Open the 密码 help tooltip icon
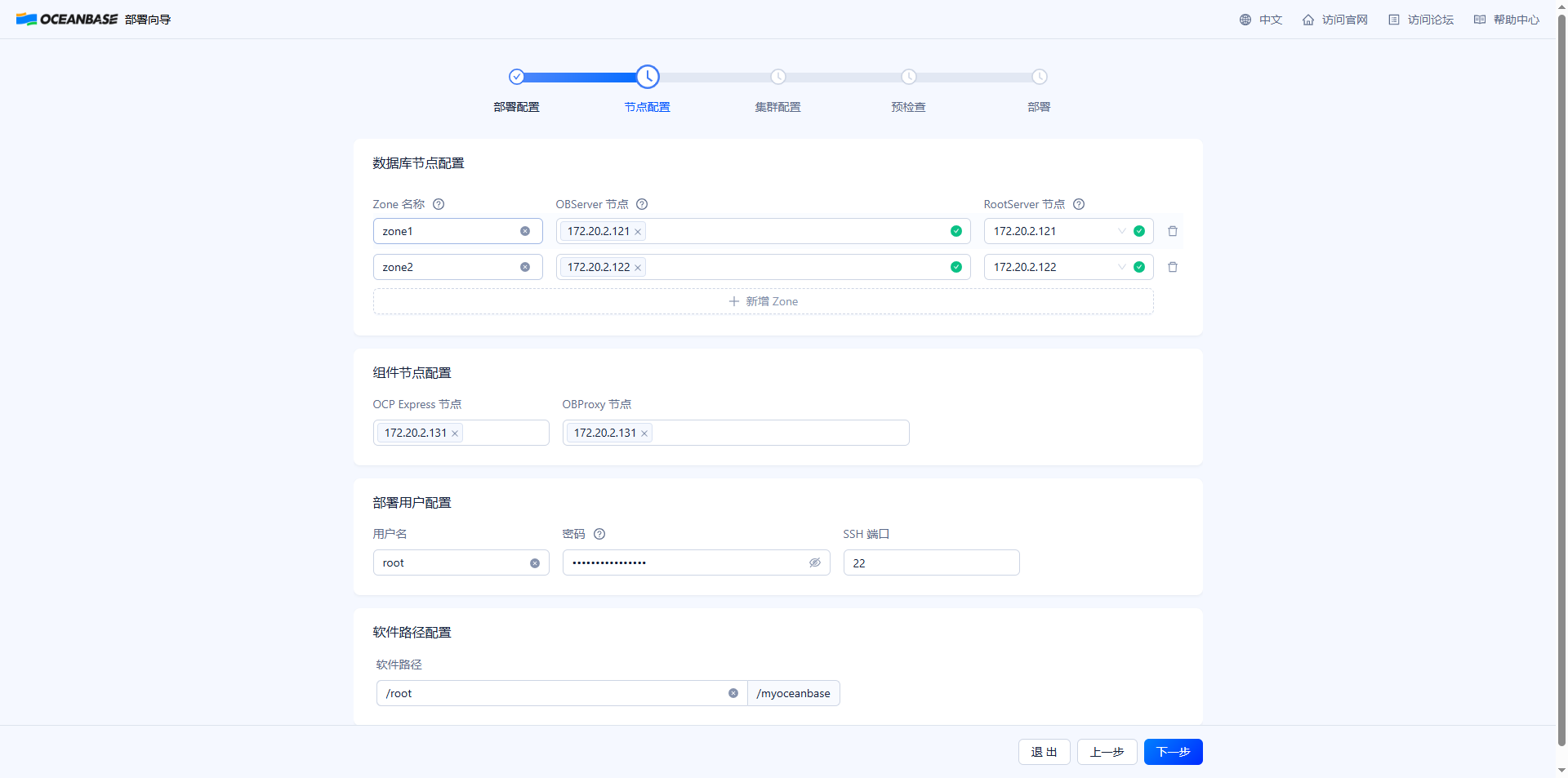 click(x=599, y=534)
